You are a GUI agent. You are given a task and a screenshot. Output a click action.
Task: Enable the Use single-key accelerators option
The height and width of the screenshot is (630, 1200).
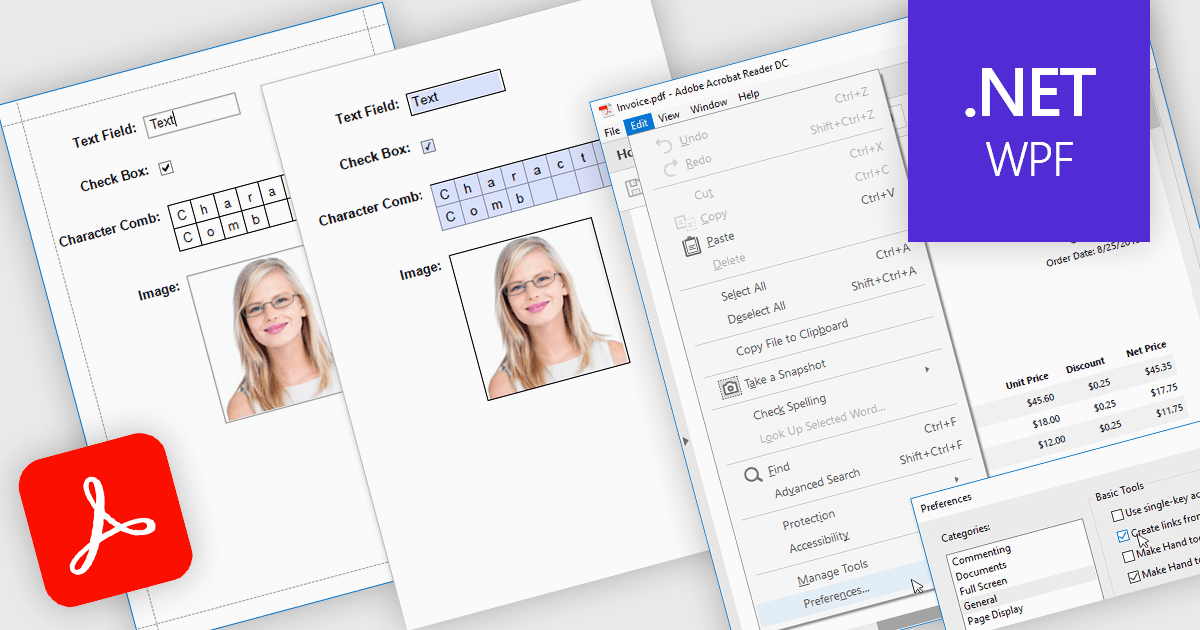pos(1117,514)
